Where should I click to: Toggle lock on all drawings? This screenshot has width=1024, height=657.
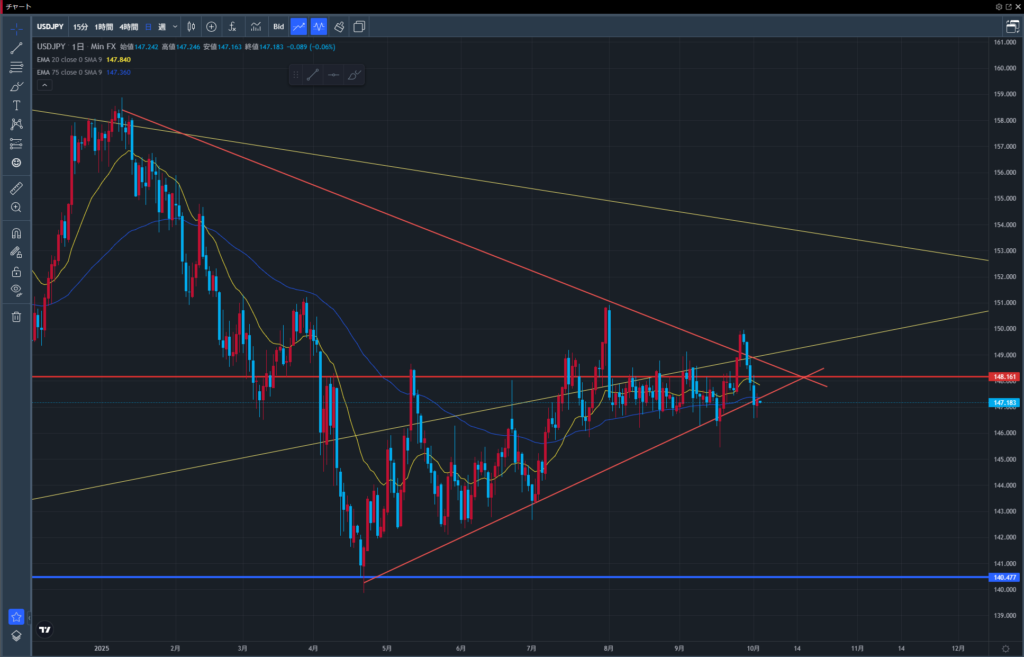16,271
